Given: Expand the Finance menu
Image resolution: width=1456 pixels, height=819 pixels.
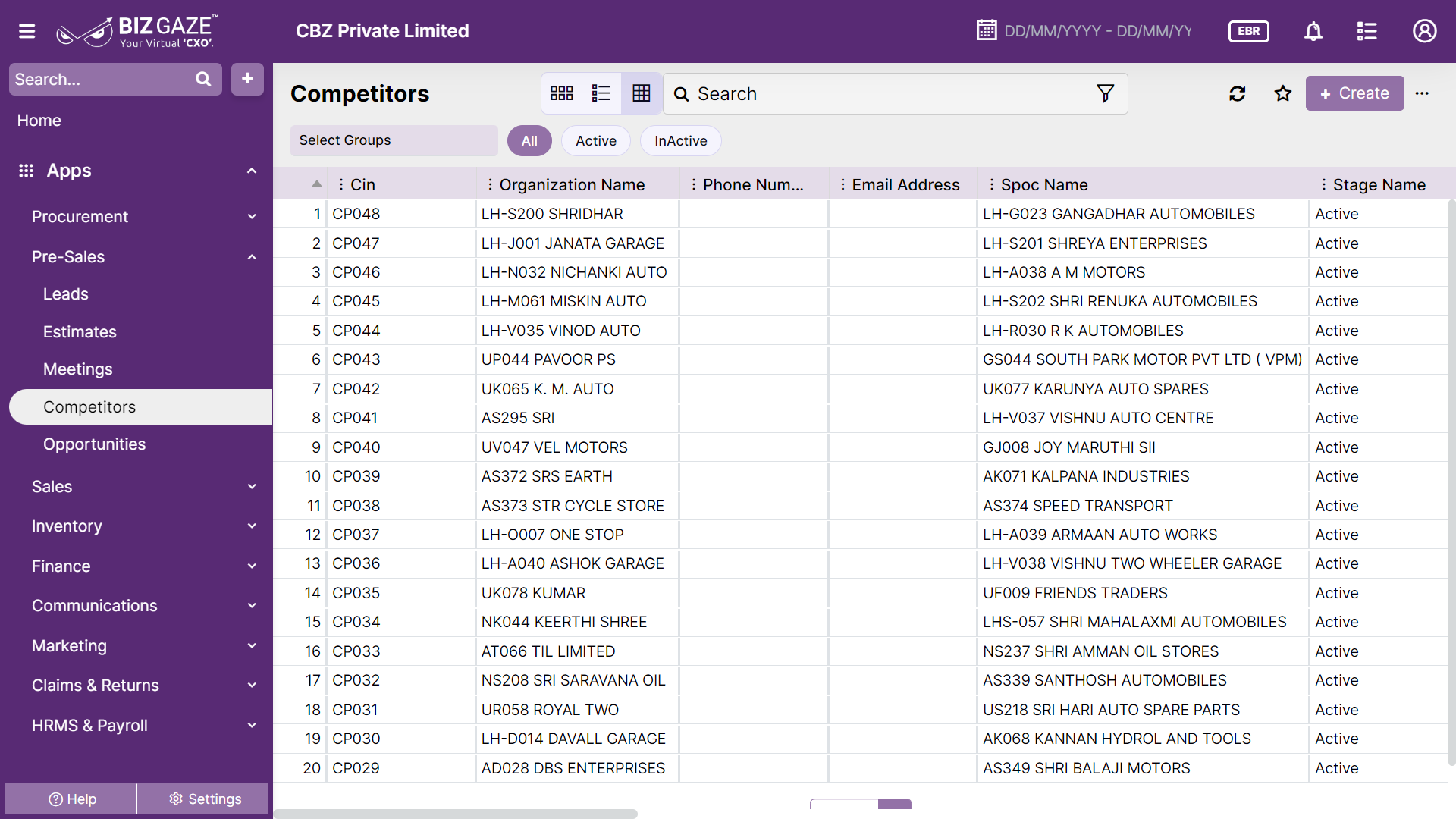Looking at the screenshot, I should click(x=252, y=566).
